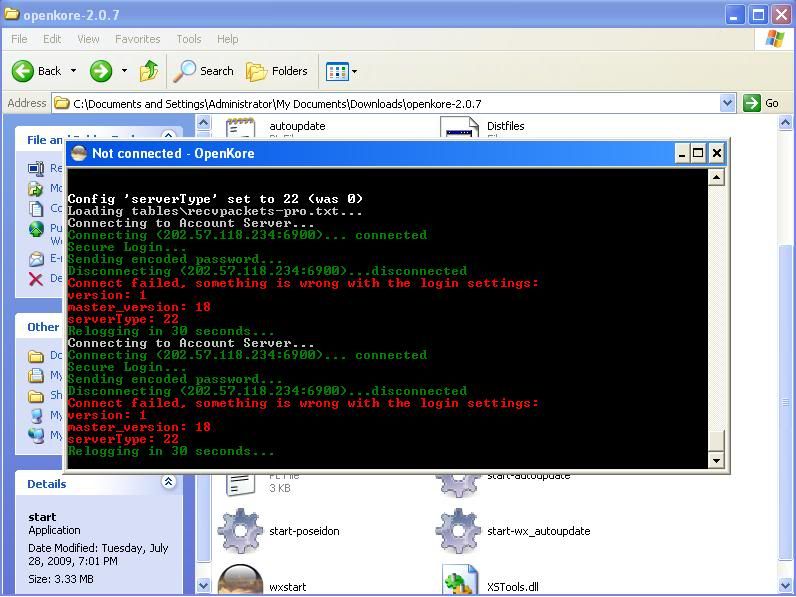Image resolution: width=796 pixels, height=597 pixels.
Task: Click the Move this file task icon
Action: point(36,189)
